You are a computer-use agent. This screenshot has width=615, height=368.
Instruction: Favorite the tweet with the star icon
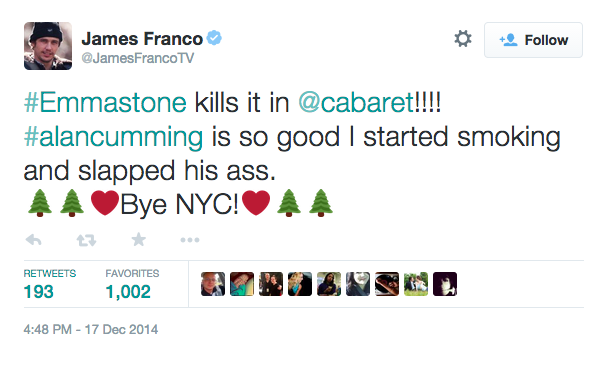138,239
